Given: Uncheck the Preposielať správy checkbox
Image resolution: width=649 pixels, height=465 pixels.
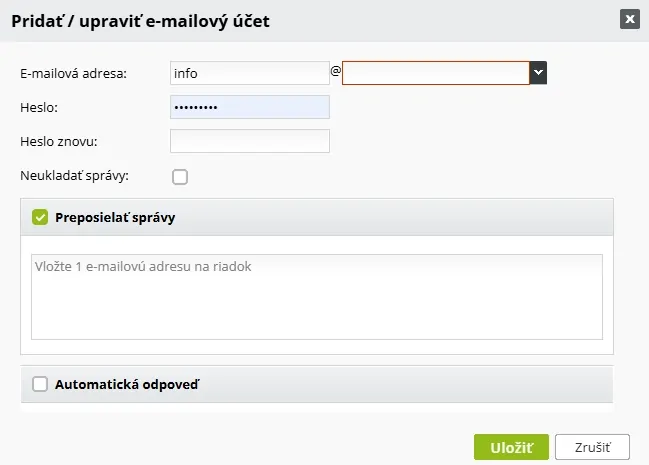Looking at the screenshot, I should click(40, 217).
